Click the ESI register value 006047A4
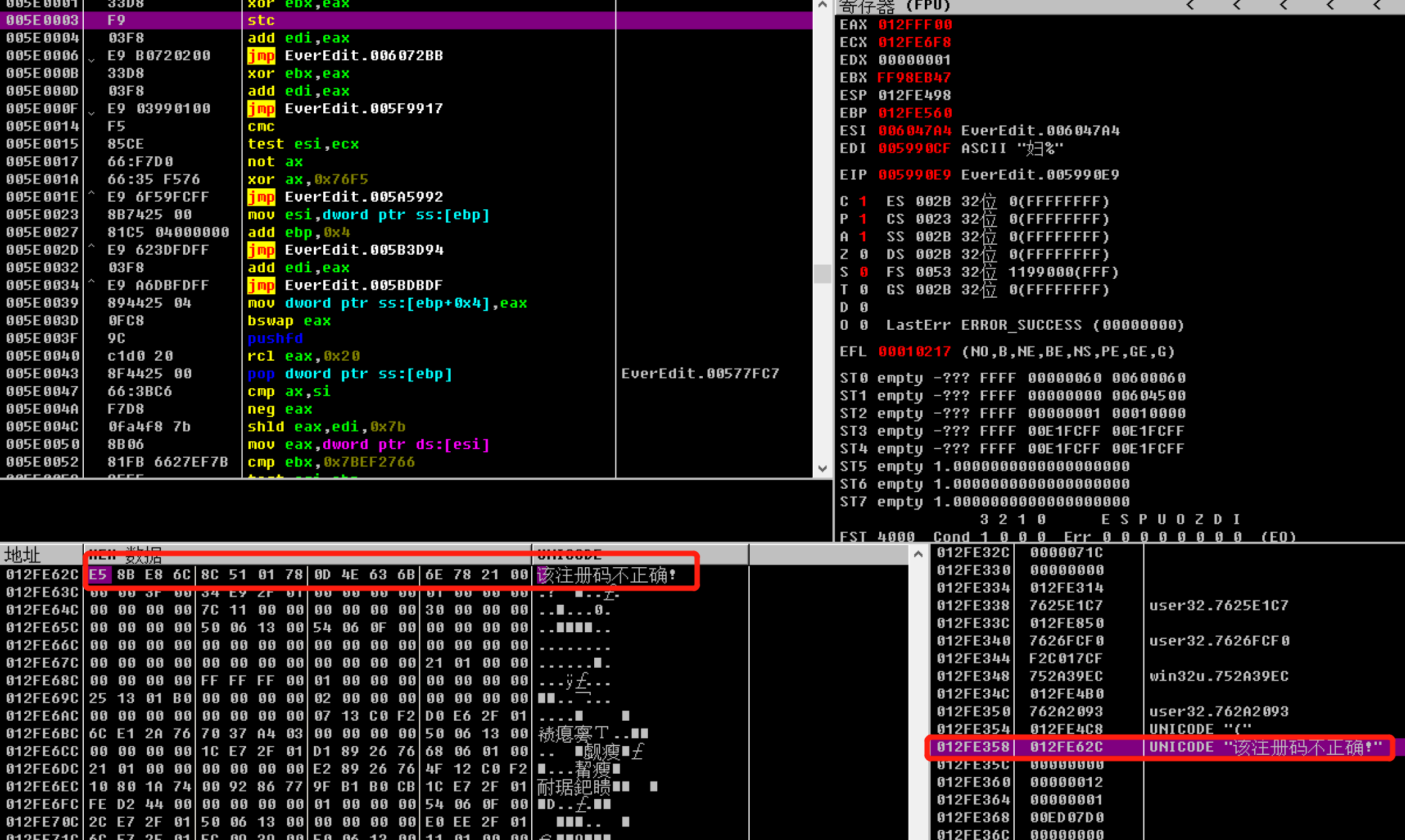Viewport: 1405px width, 840px height. 915,131
